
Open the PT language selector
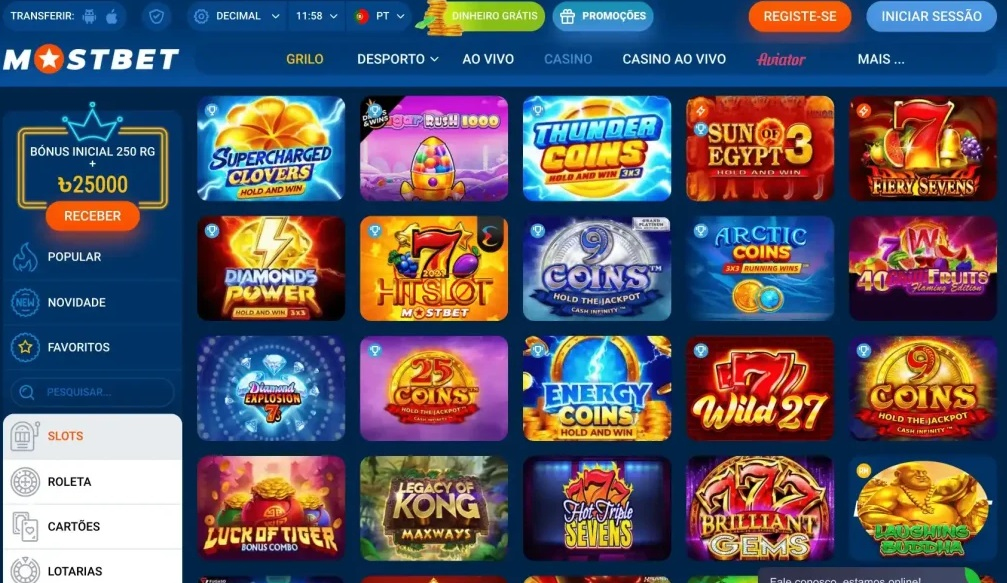click(380, 16)
